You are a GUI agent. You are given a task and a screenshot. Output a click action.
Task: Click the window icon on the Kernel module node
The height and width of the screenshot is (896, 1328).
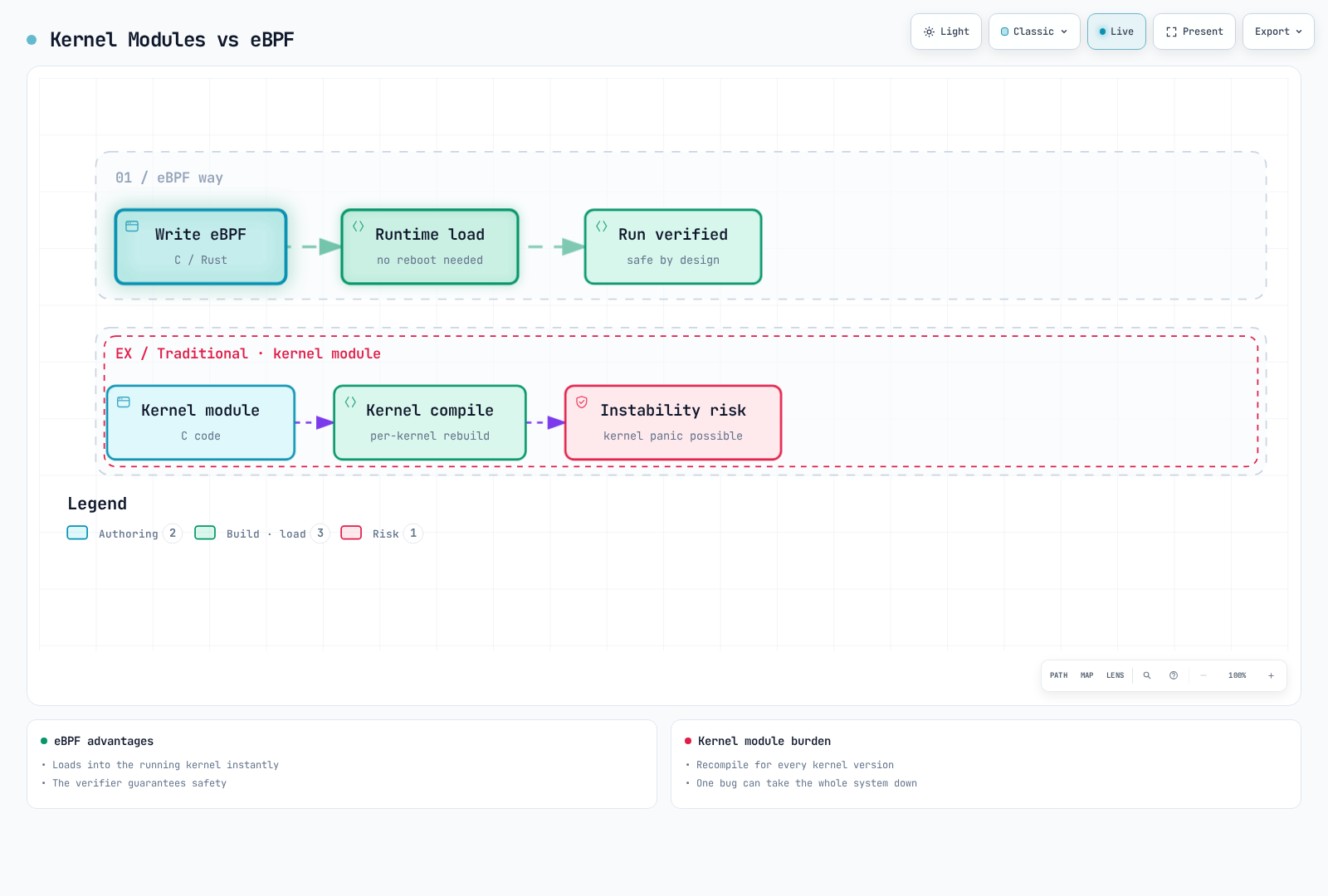pyautogui.click(x=124, y=402)
